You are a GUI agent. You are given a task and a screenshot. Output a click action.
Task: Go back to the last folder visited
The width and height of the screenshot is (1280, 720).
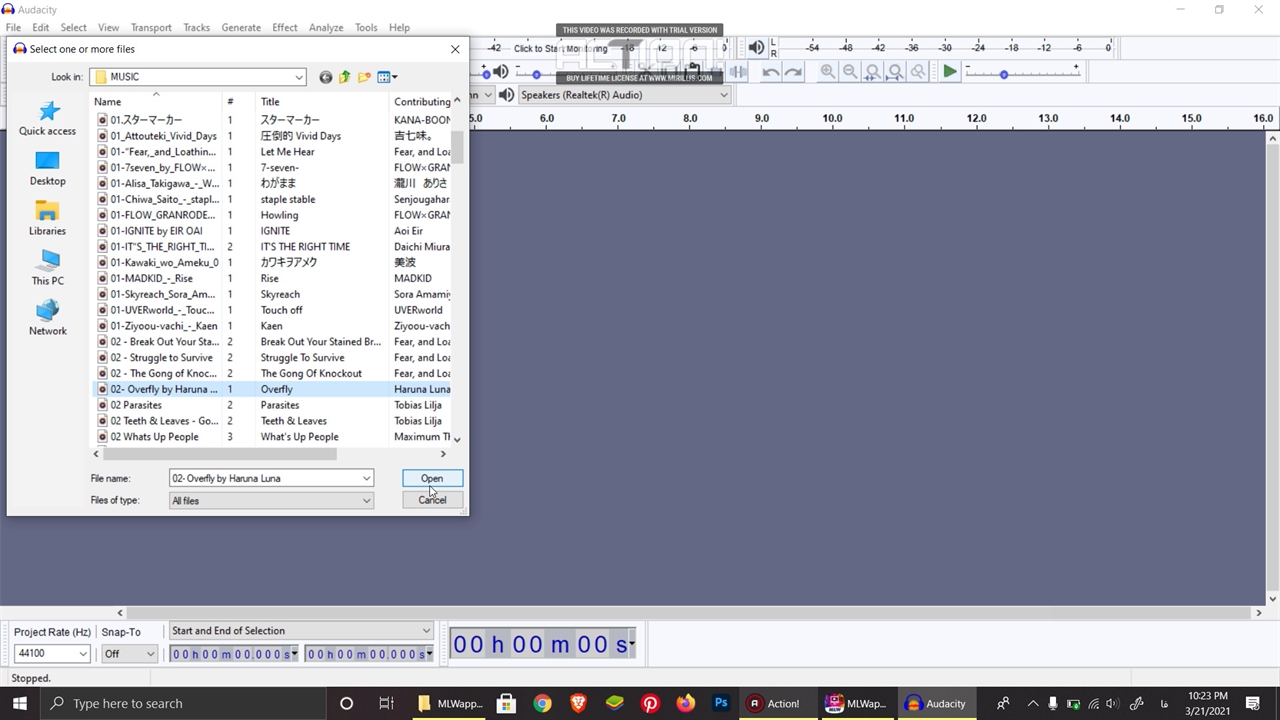click(x=325, y=77)
